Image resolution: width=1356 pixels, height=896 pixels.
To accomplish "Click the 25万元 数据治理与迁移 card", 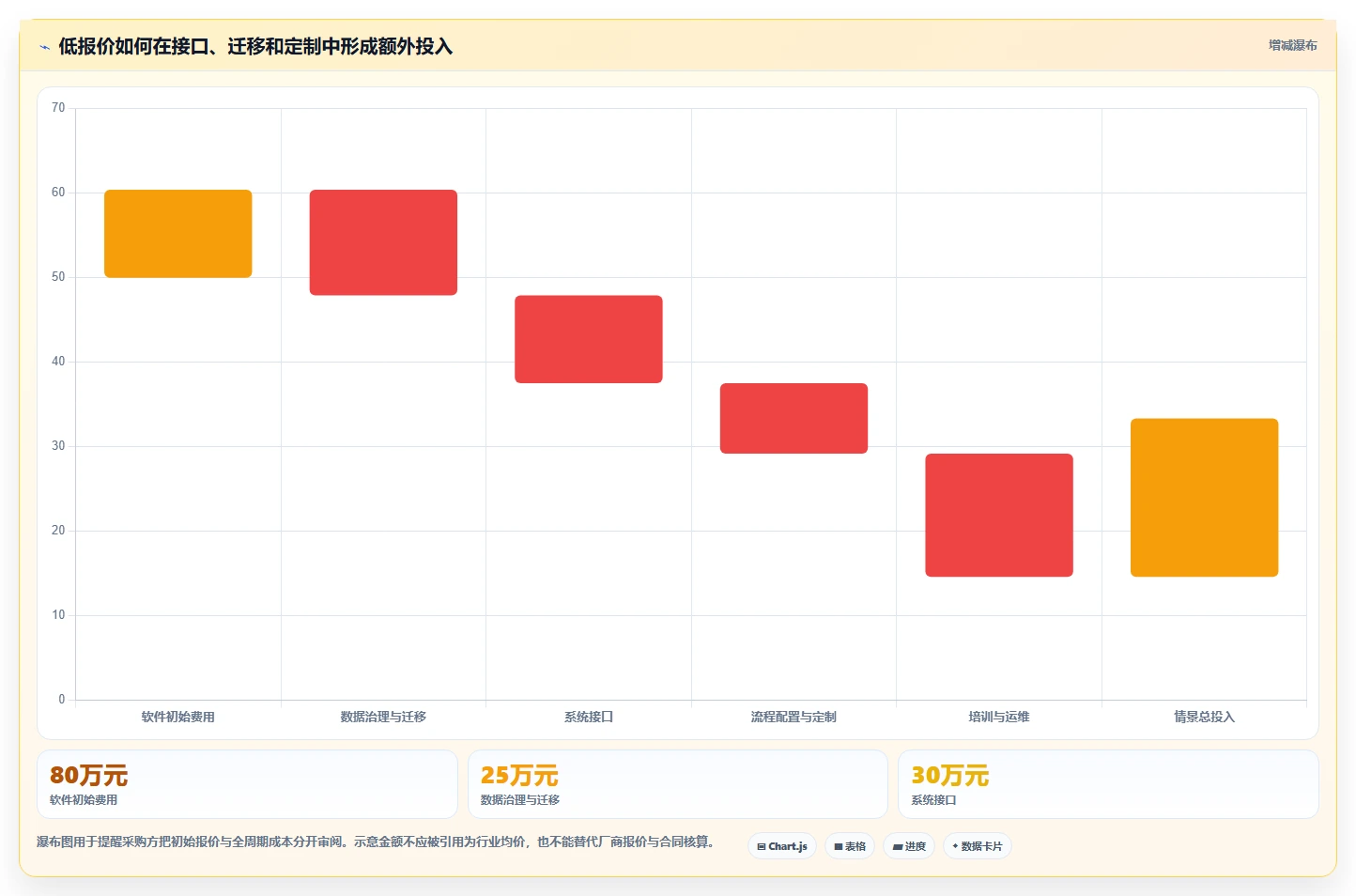I will (678, 784).
